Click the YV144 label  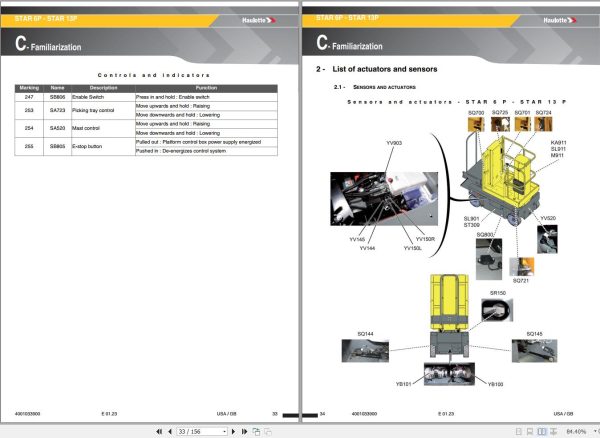coord(367,248)
